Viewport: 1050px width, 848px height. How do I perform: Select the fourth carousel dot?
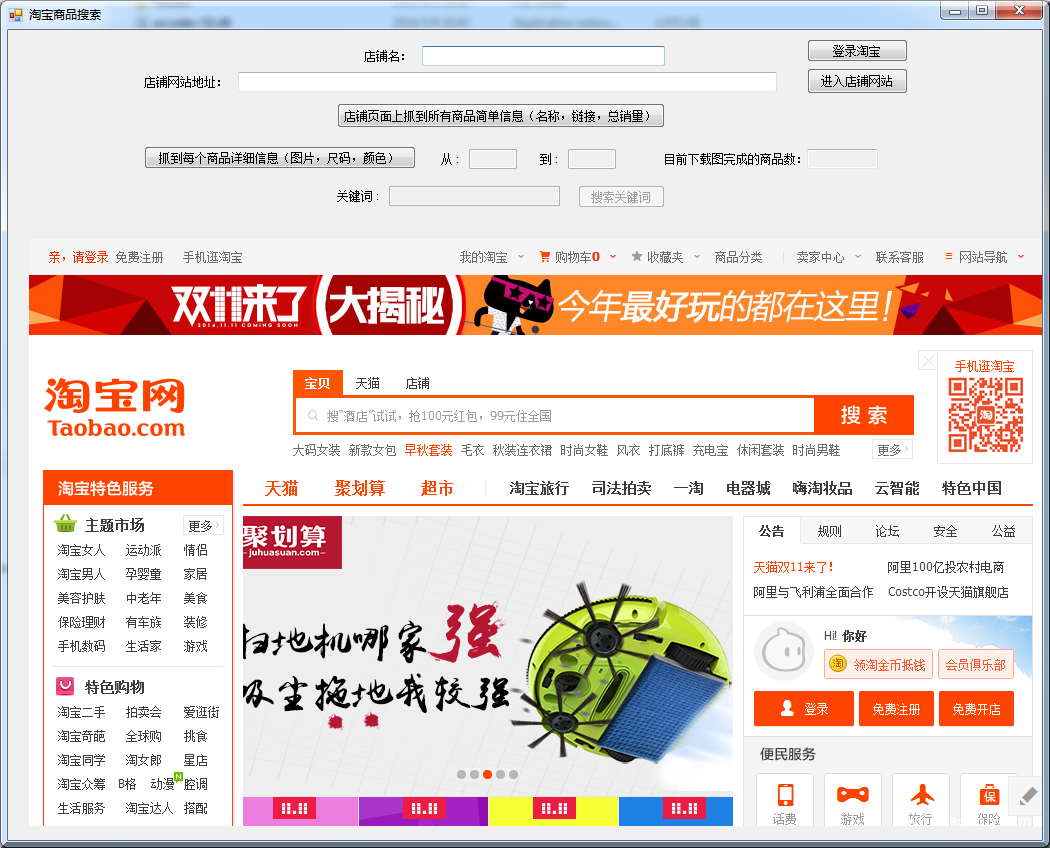(500, 774)
